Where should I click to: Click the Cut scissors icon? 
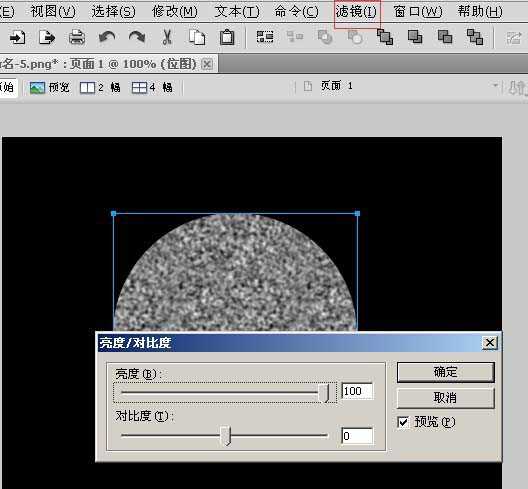pyautogui.click(x=167, y=37)
